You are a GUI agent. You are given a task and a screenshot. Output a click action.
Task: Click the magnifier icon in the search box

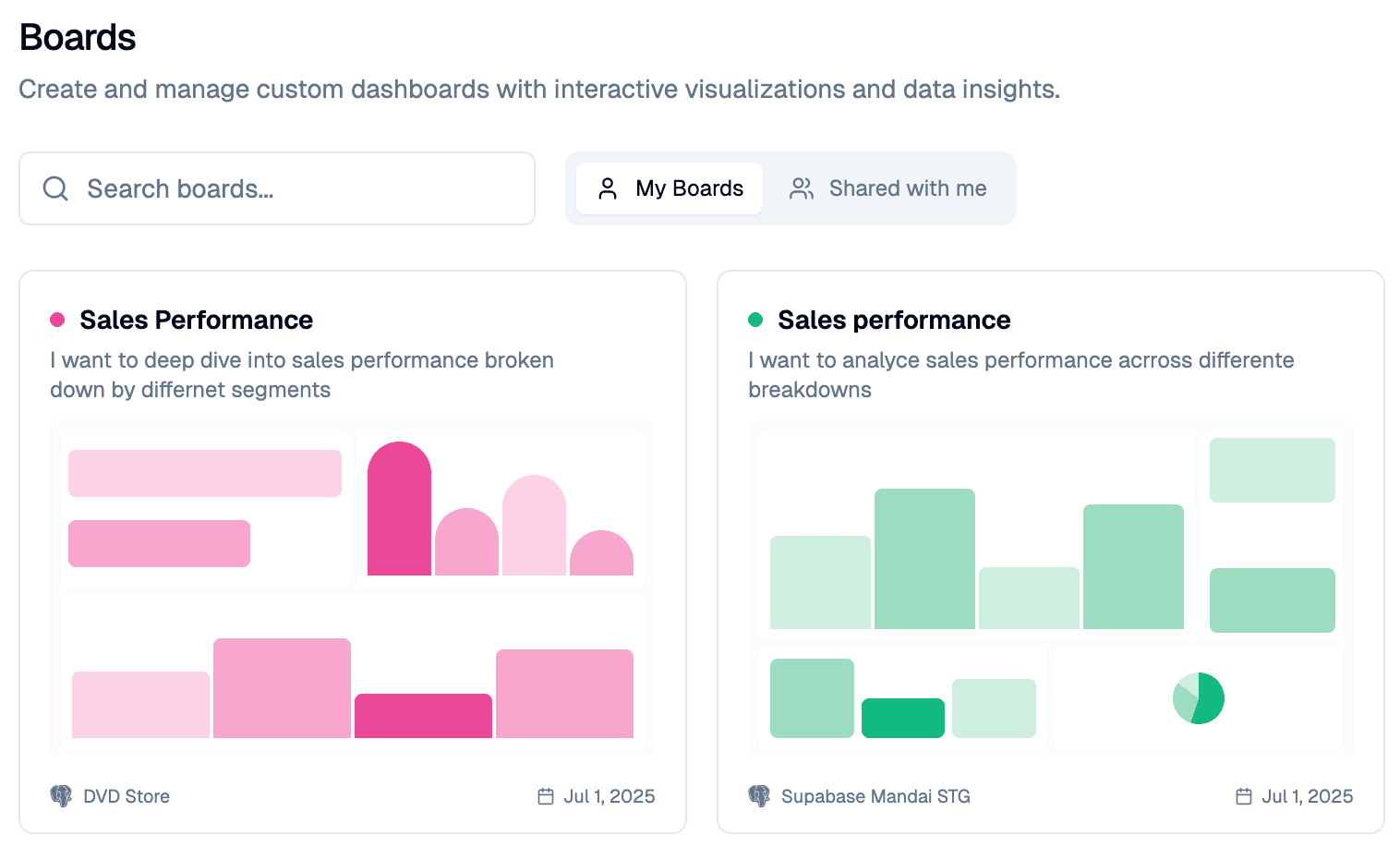[55, 188]
